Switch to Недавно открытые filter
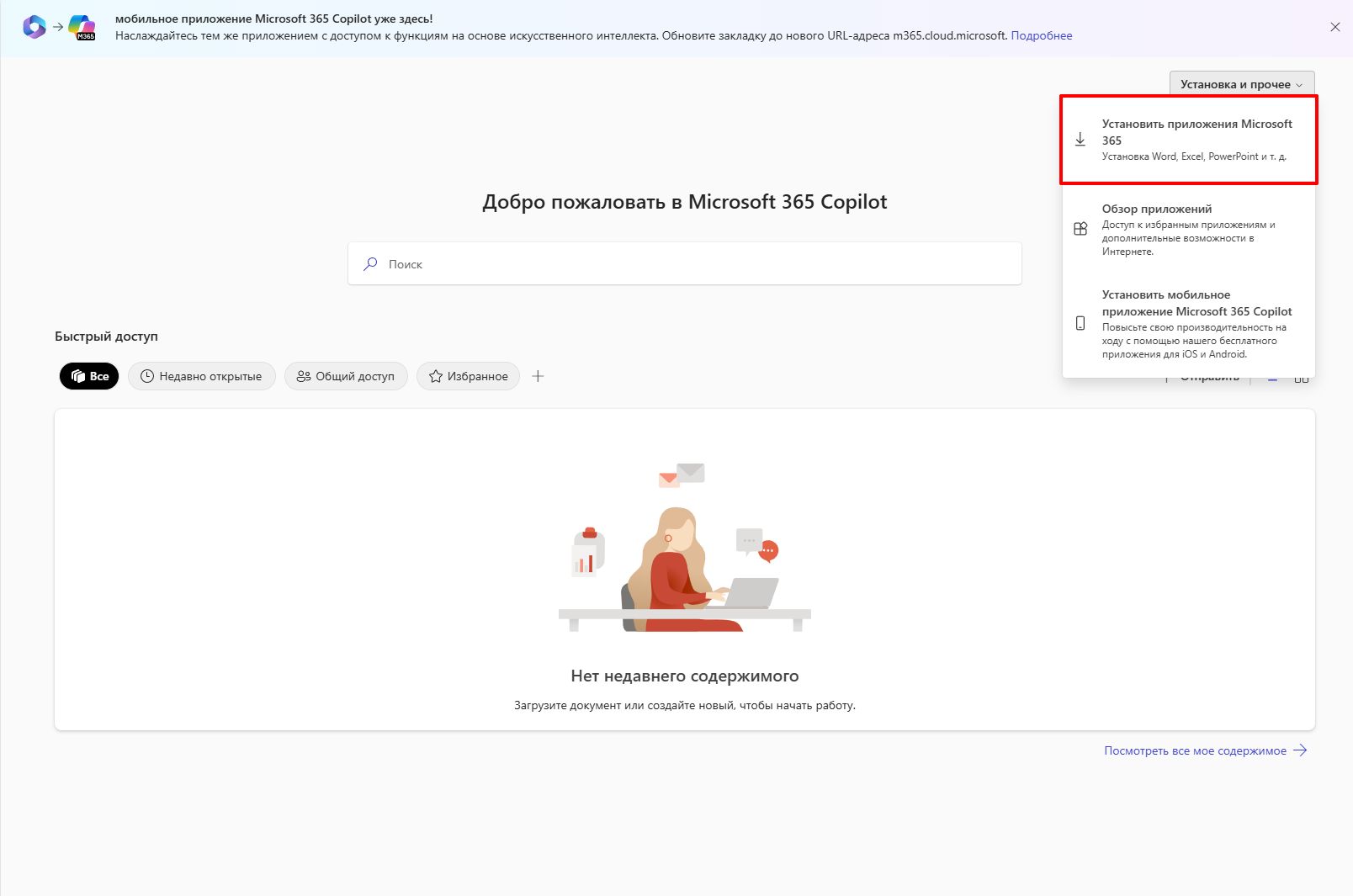This screenshot has width=1353, height=896. coord(202,376)
